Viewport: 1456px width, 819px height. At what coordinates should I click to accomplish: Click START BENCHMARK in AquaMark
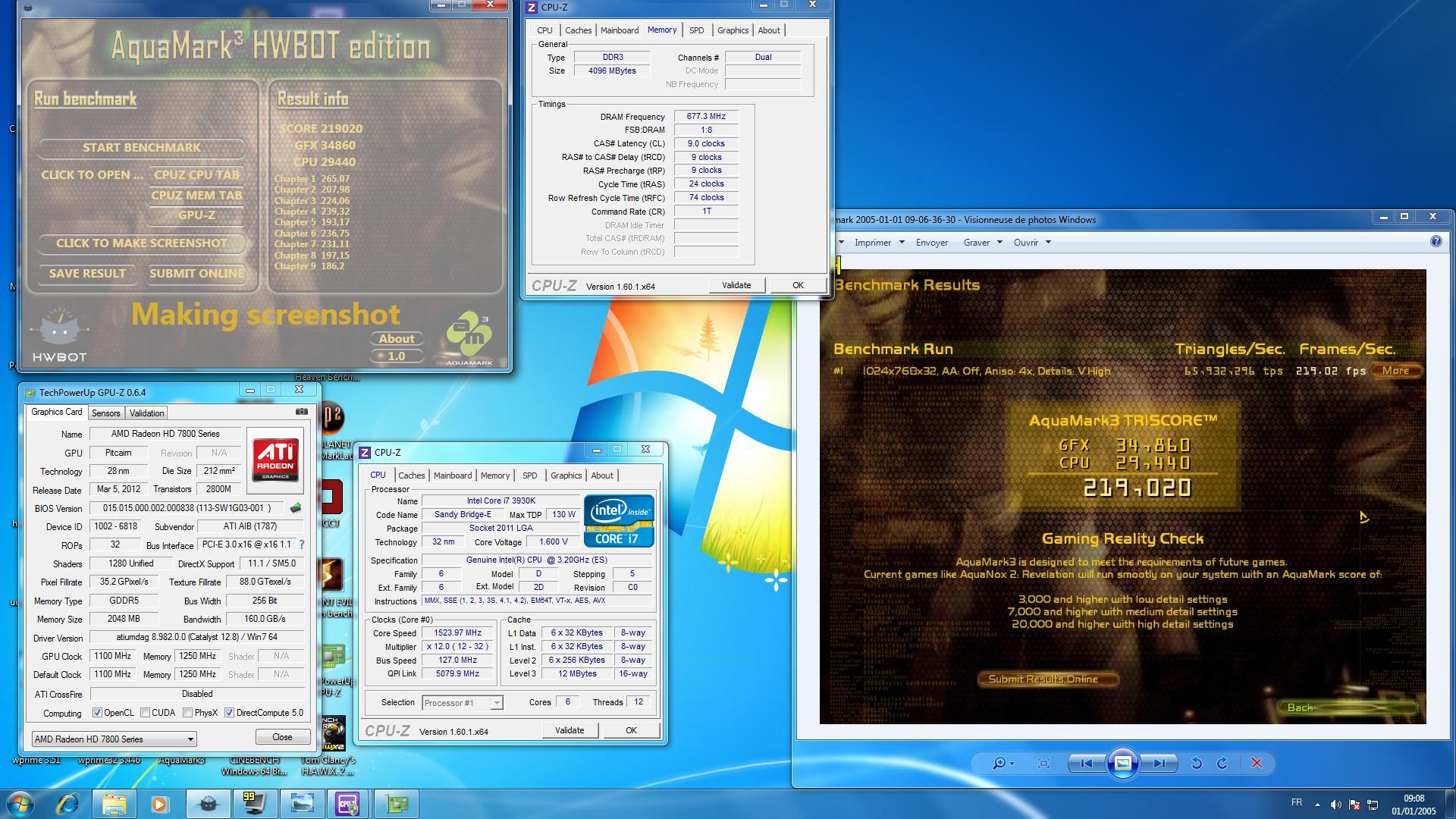coord(142,148)
